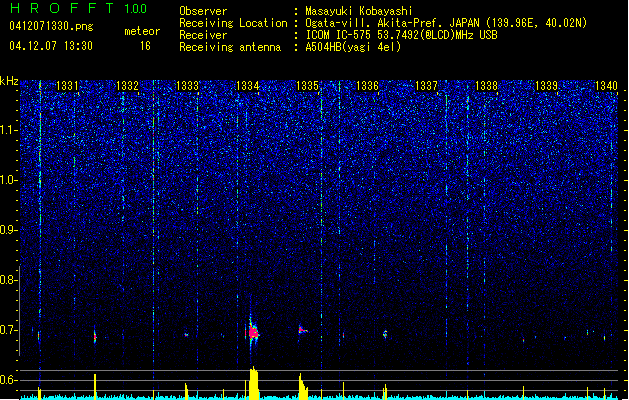Viewport: 629px width, 400px height.
Task: Click the Receiving Location label
Action: (233, 23)
